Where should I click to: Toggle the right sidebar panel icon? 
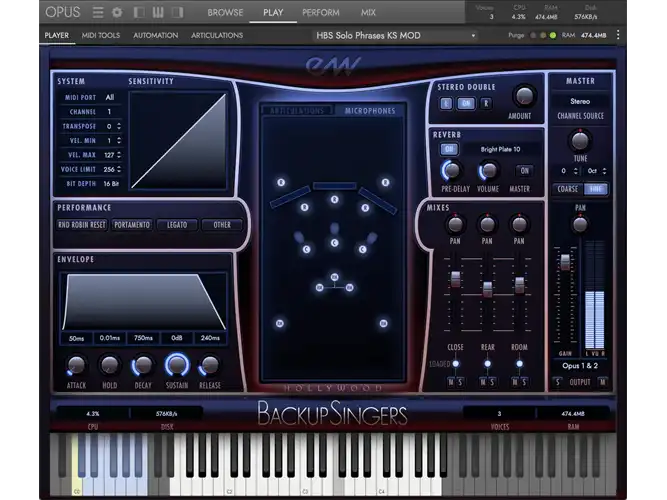[x=177, y=12]
